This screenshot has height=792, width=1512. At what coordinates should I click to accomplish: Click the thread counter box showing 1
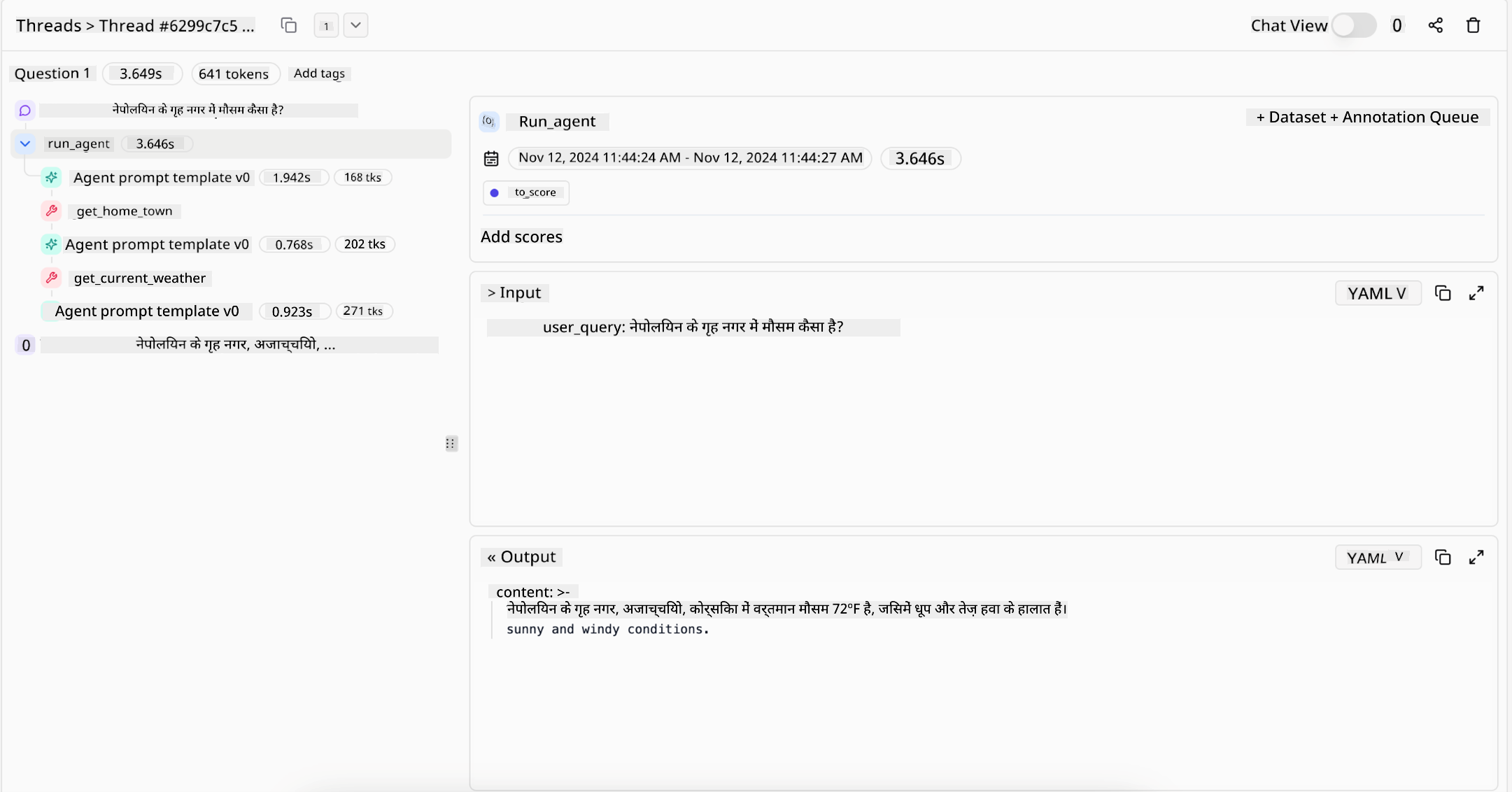(x=326, y=26)
